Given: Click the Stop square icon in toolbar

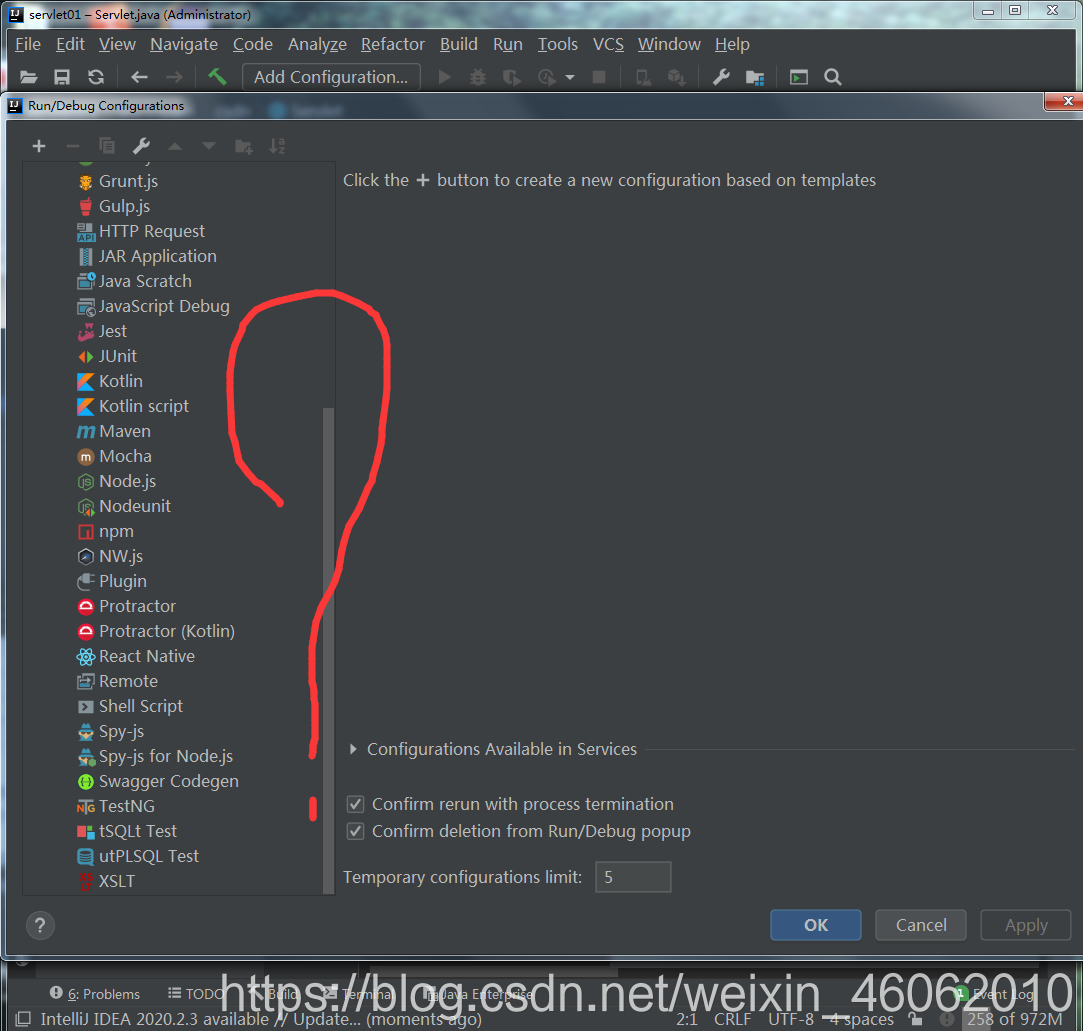Looking at the screenshot, I should pyautogui.click(x=599, y=77).
